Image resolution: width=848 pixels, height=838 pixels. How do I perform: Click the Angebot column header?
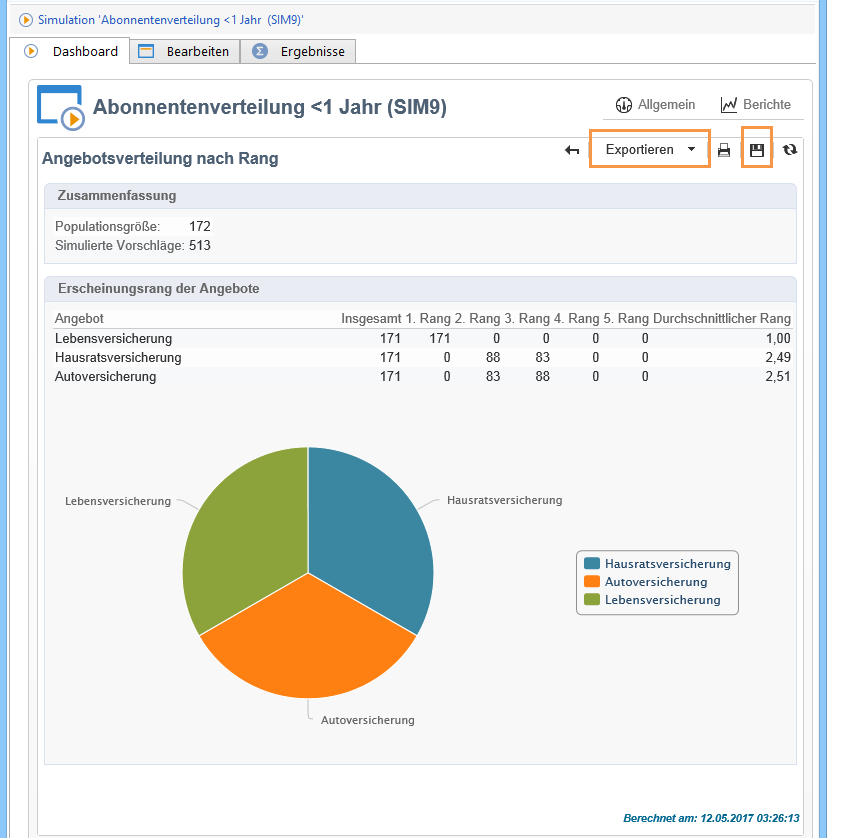79,318
